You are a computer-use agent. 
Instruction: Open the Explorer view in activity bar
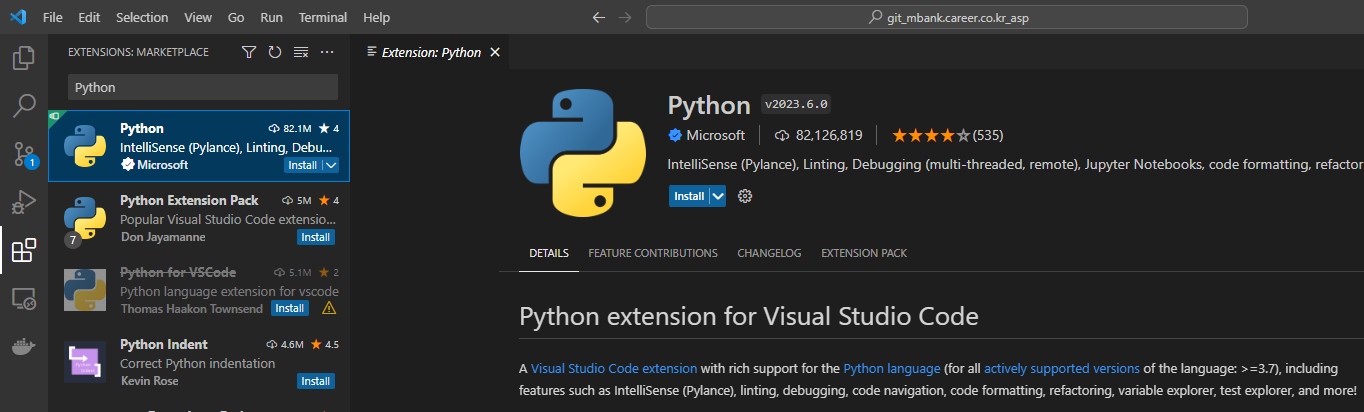[x=23, y=58]
